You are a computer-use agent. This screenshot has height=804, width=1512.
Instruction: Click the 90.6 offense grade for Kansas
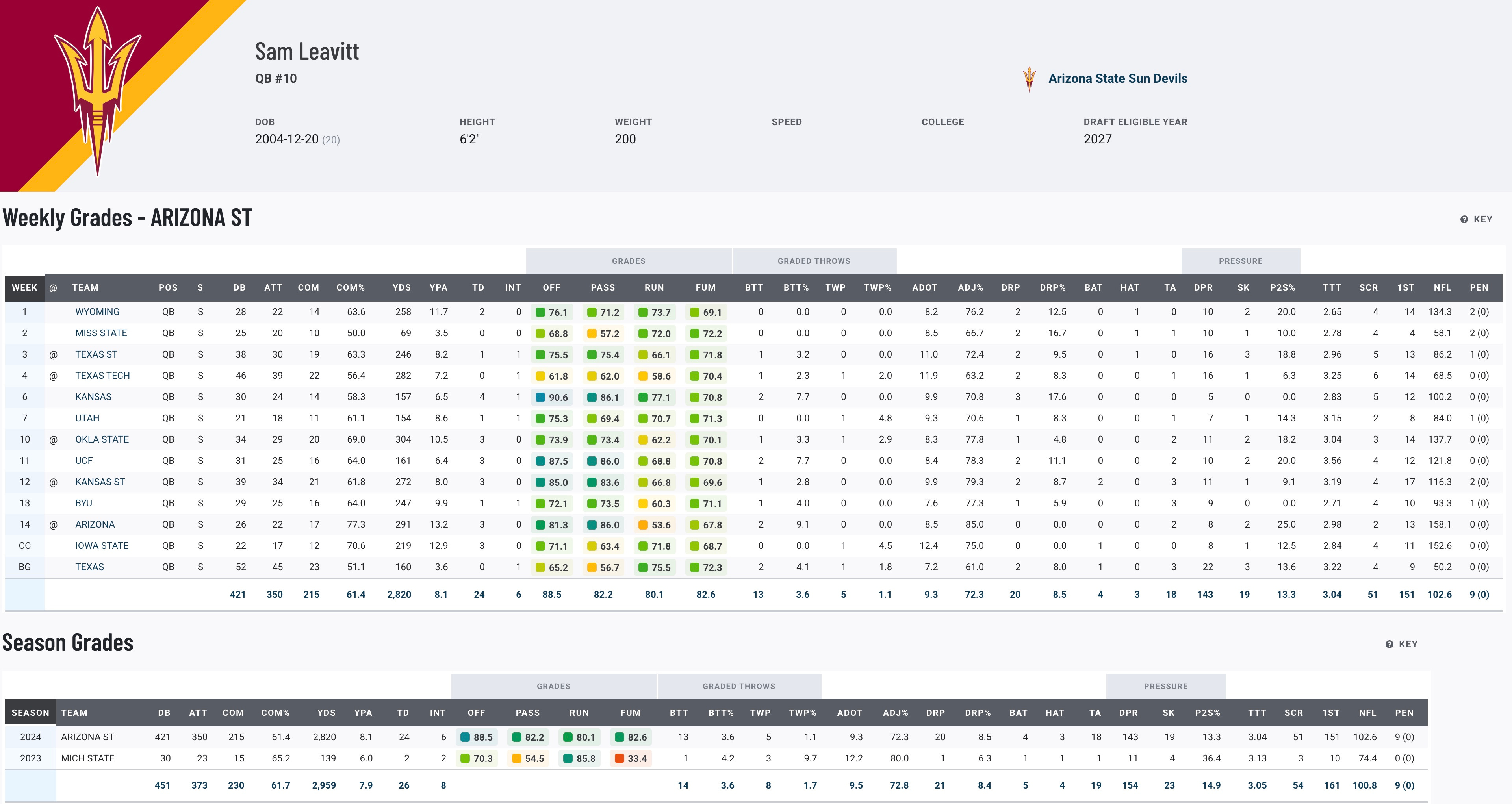[552, 397]
